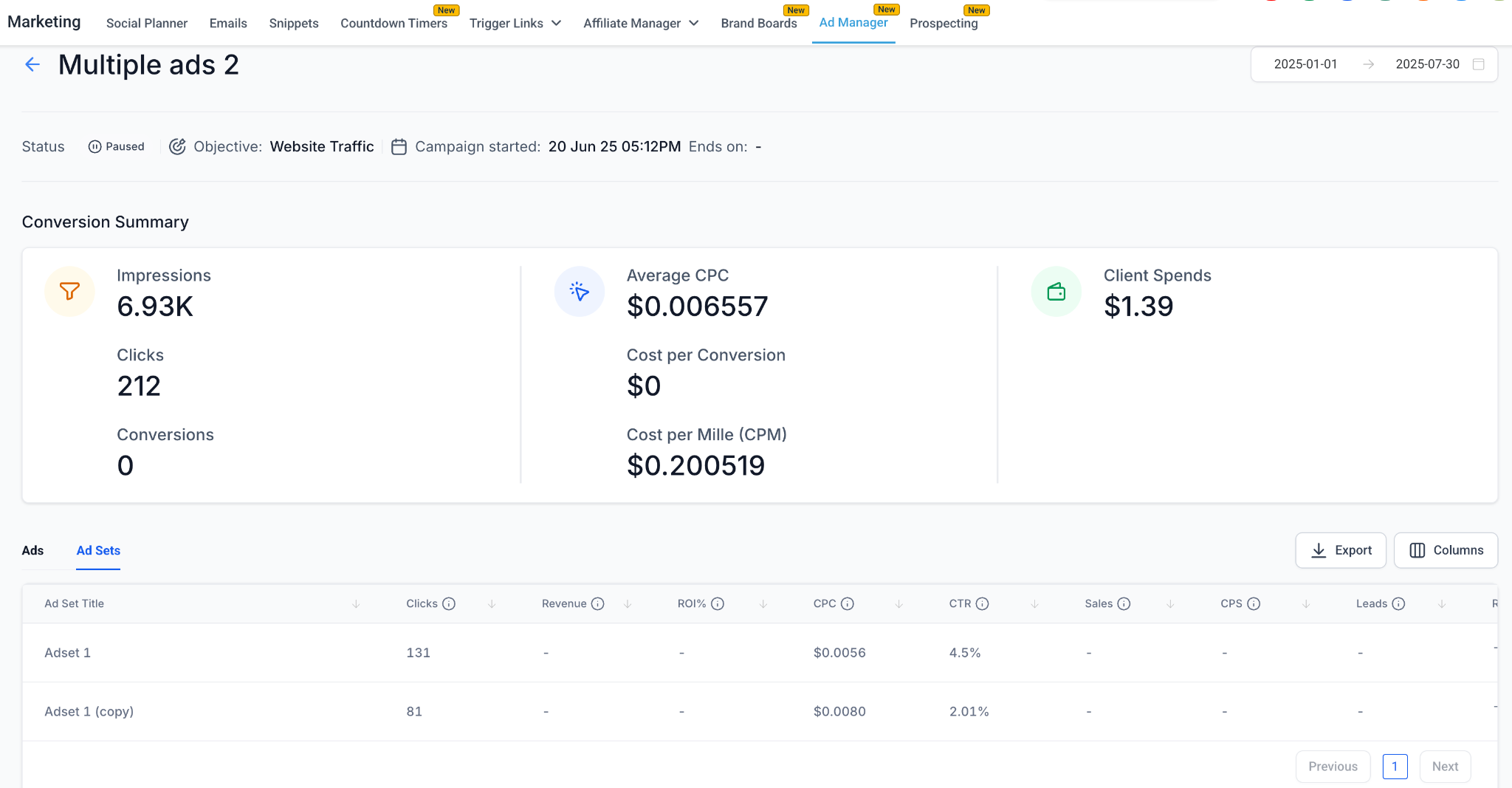The image size is (1512, 788).
Task: Open the Snippets menu item
Action: coord(294,24)
